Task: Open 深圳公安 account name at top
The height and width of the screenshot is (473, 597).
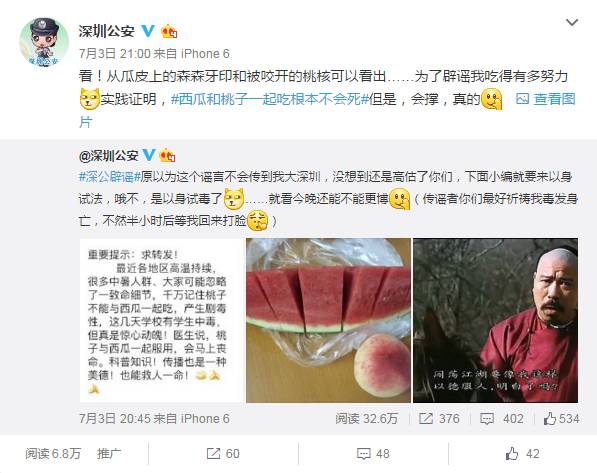Action: 107,31
